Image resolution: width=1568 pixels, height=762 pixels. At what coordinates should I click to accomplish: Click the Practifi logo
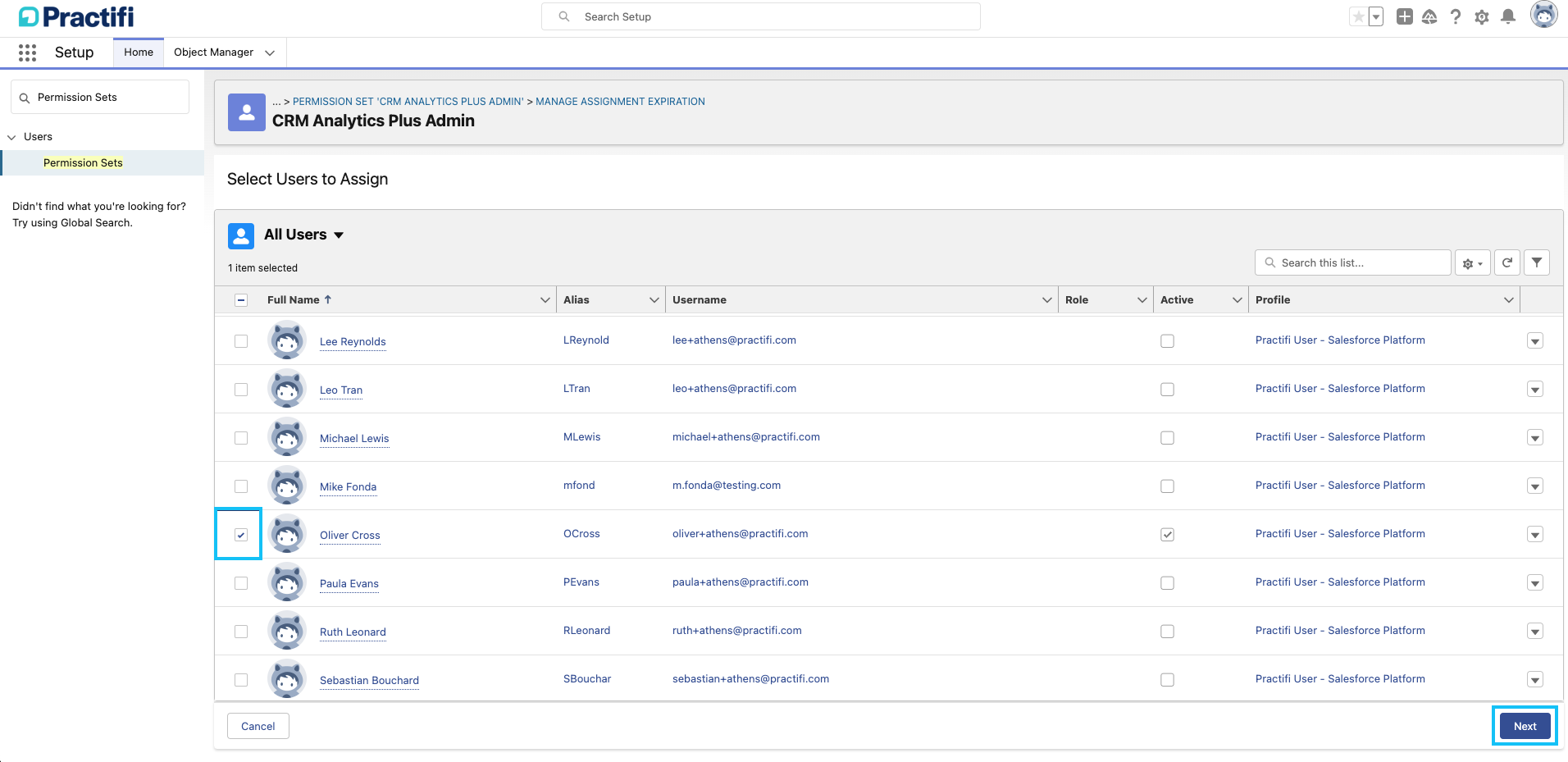pyautogui.click(x=76, y=16)
